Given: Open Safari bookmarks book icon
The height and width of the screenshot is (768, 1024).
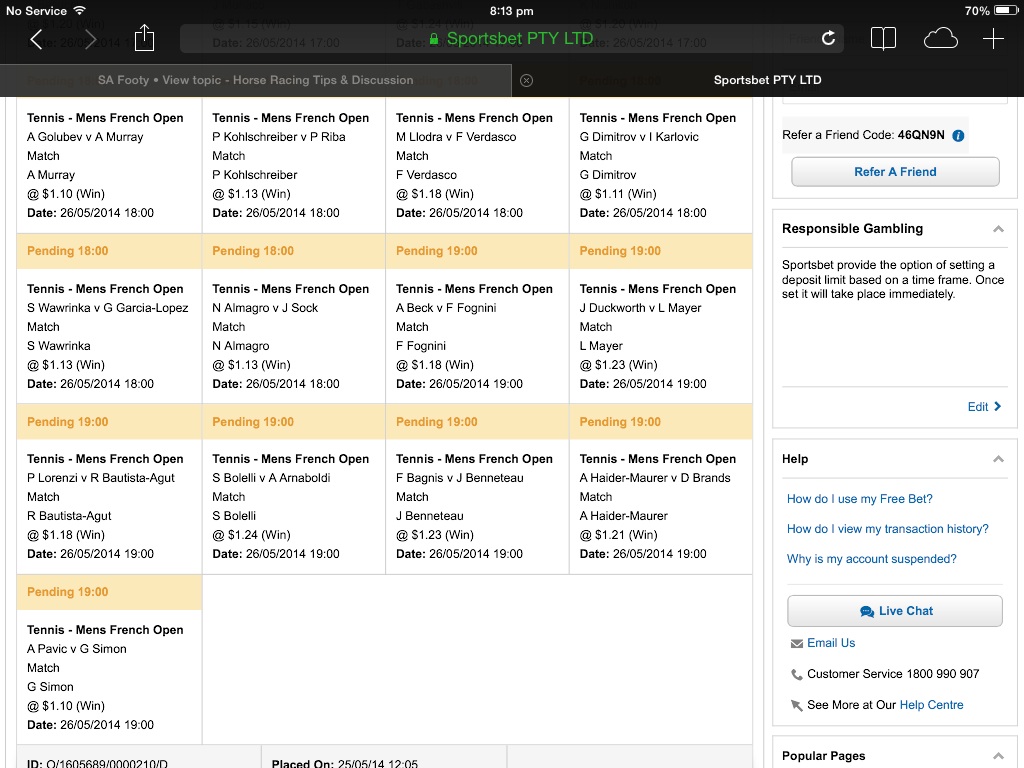Looking at the screenshot, I should point(883,39).
